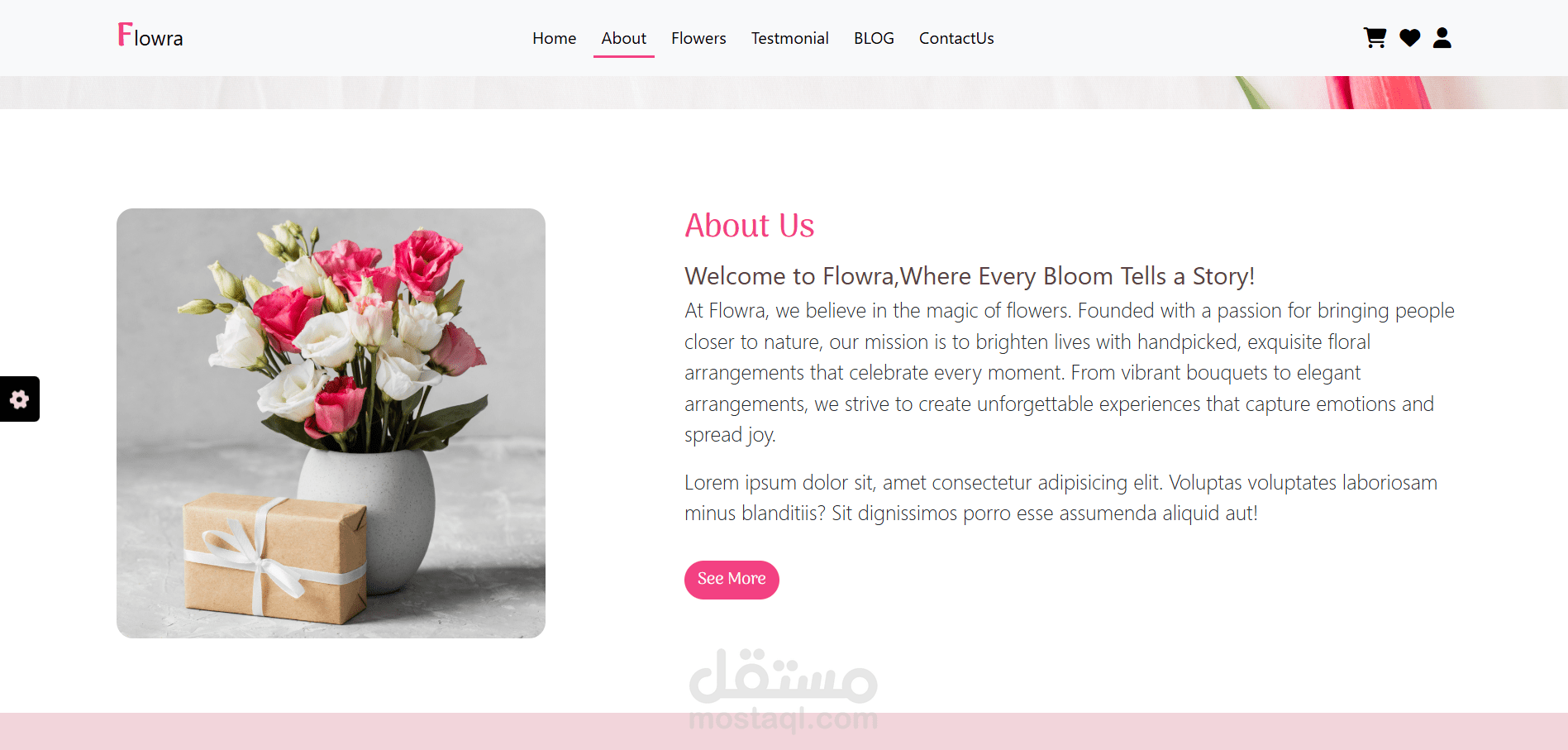
Task: Click the flower bouquet image
Action: pyautogui.click(x=331, y=423)
